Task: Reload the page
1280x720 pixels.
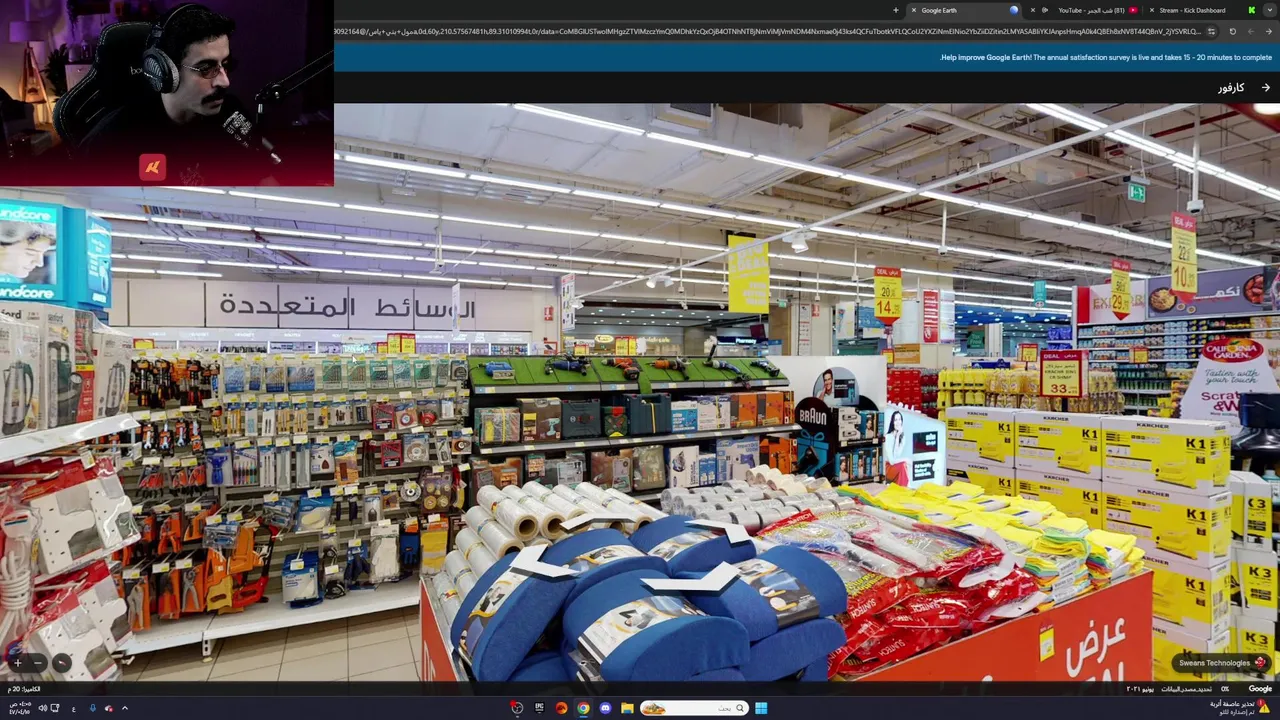Action: (1232, 31)
